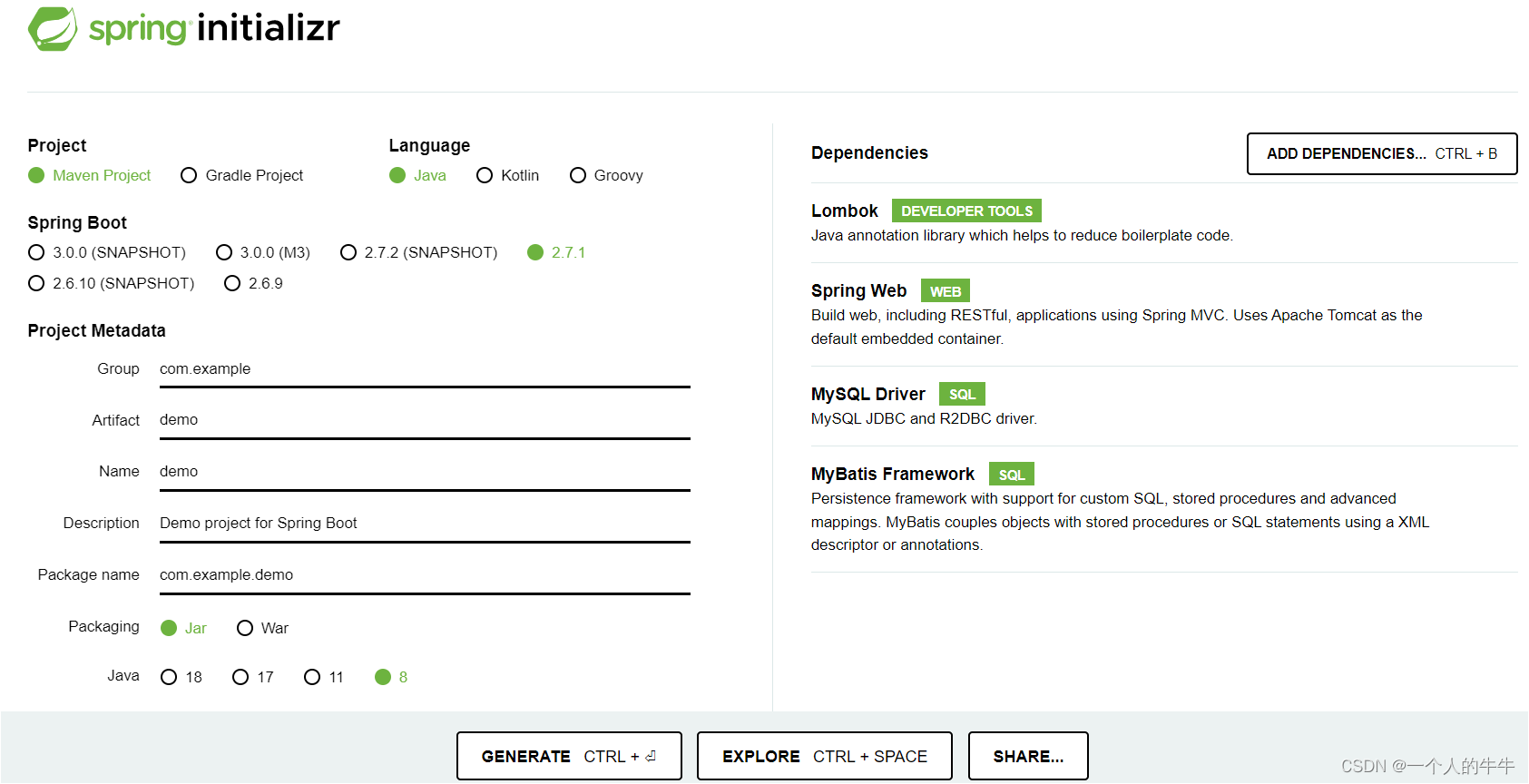Select Java version 17
Screen dimensions: 1529x784
[x=253, y=677]
